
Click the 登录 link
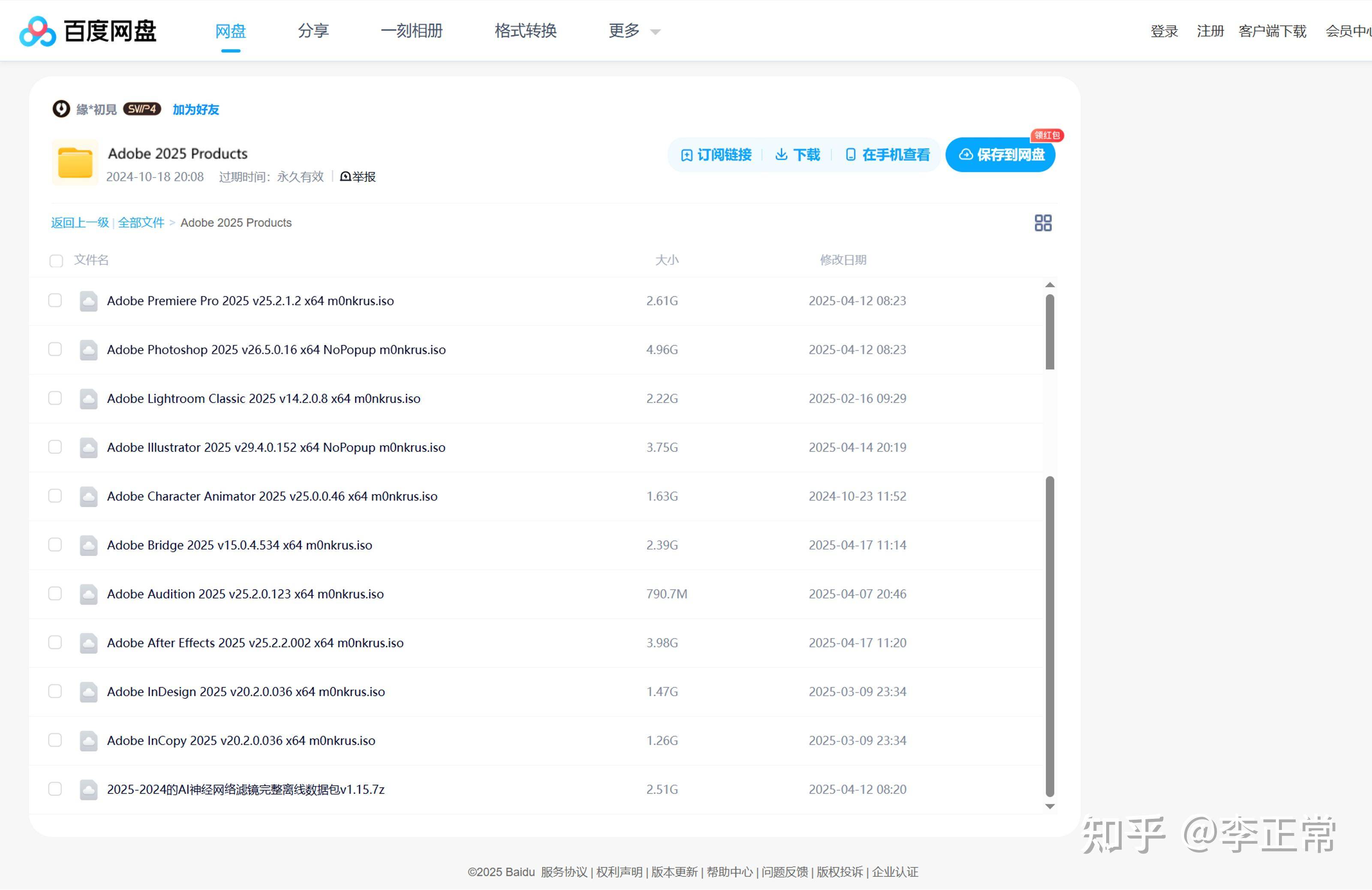[1164, 31]
